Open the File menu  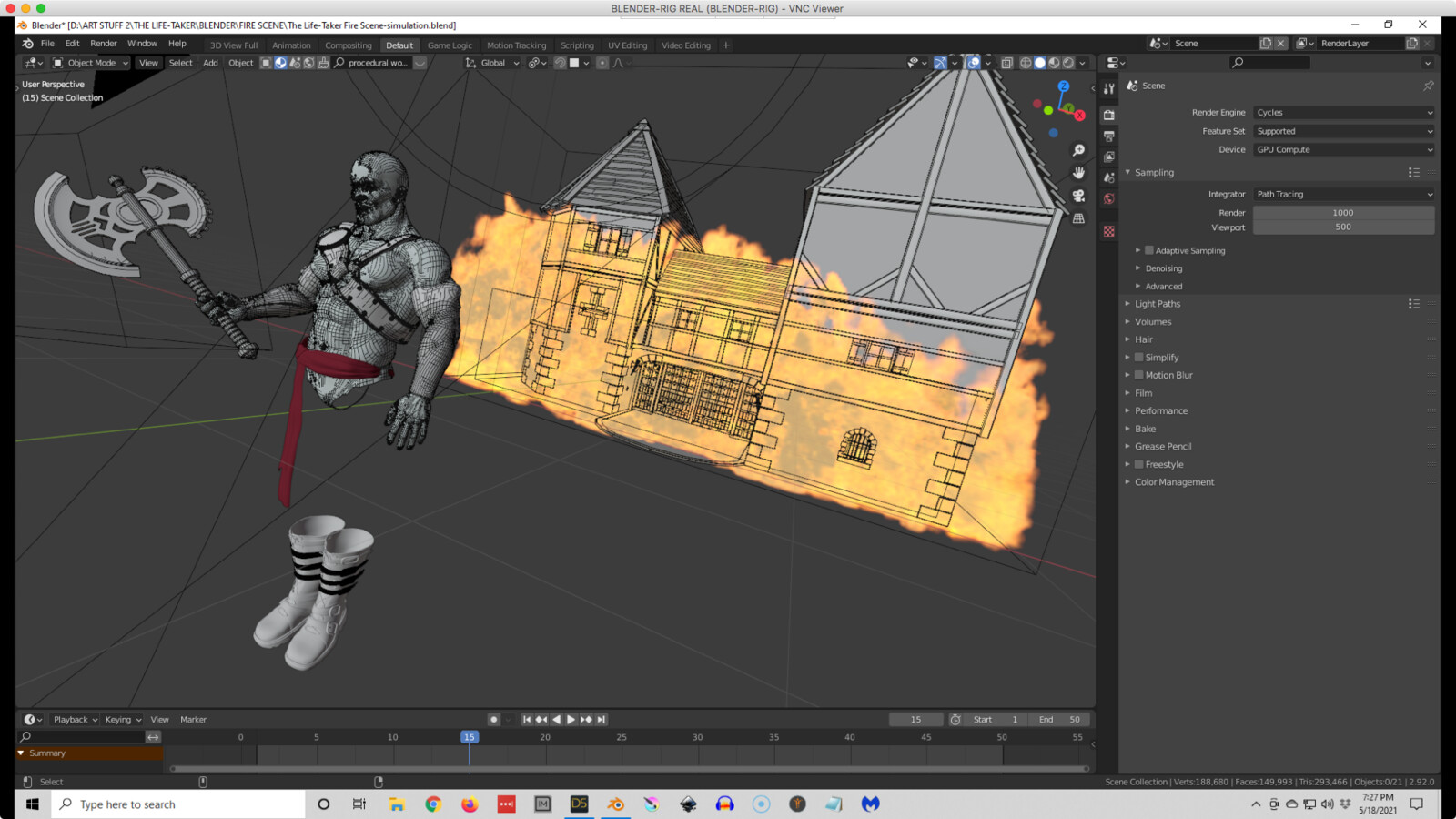pos(47,44)
